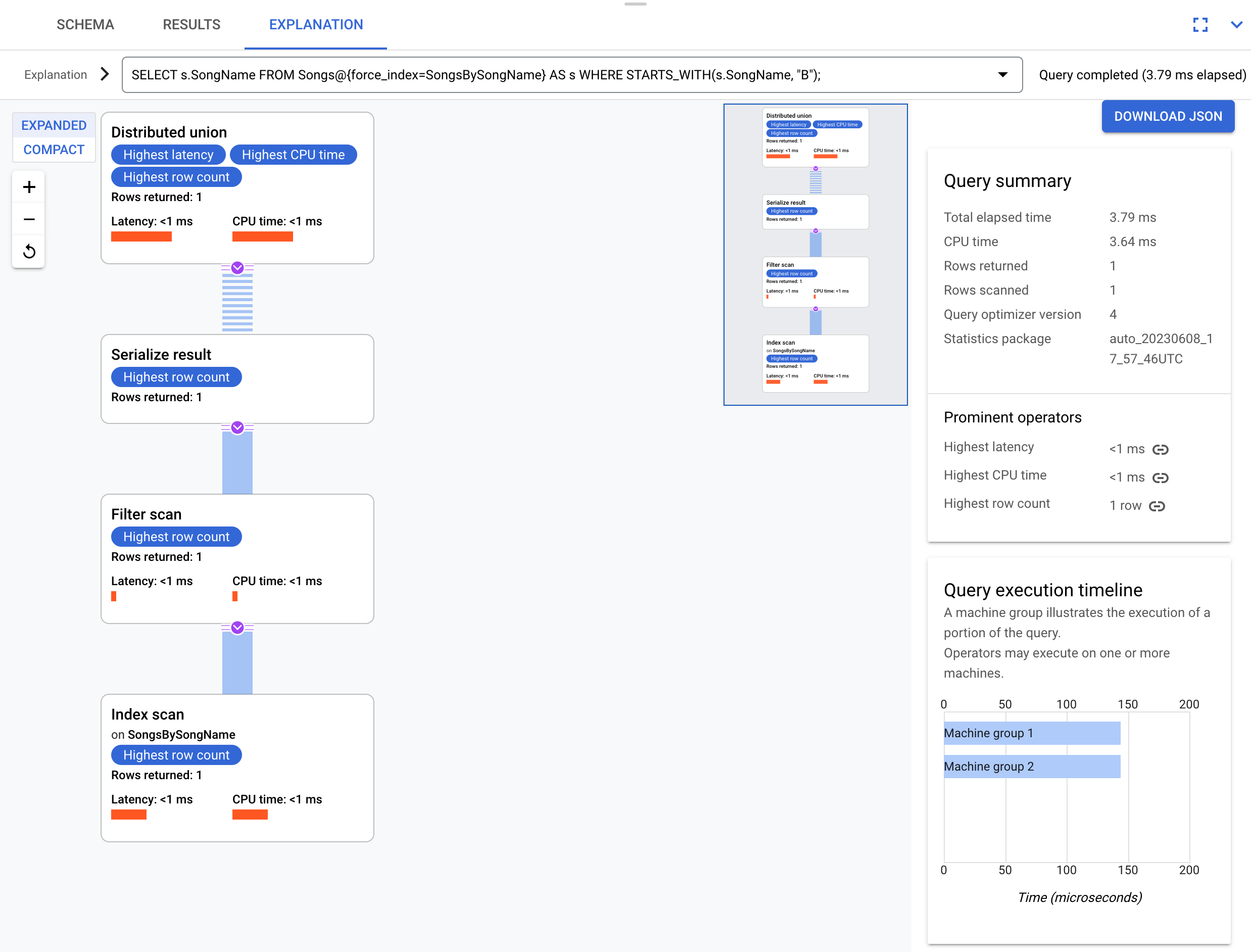Click the EXPANDED view toggle
This screenshot has height=952, width=1251.
[x=53, y=125]
